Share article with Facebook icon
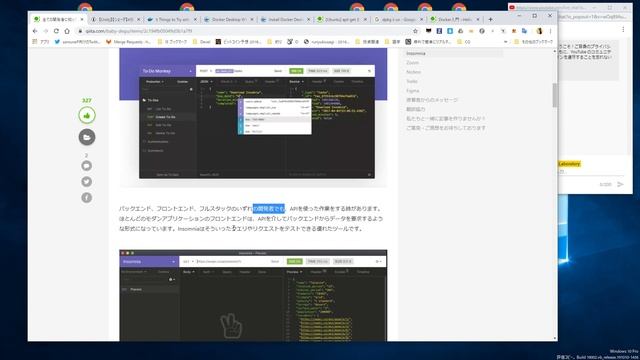The image size is (640, 360). pyautogui.click(x=87, y=198)
